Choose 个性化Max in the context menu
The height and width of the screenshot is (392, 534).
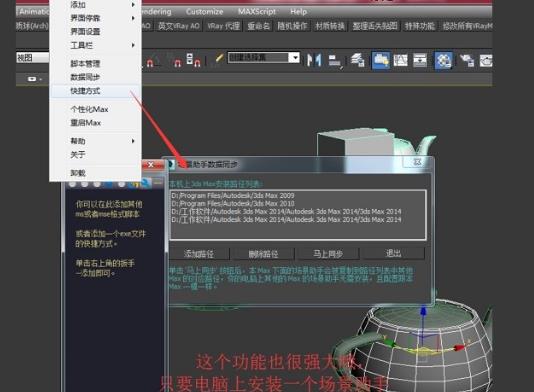(x=95, y=109)
